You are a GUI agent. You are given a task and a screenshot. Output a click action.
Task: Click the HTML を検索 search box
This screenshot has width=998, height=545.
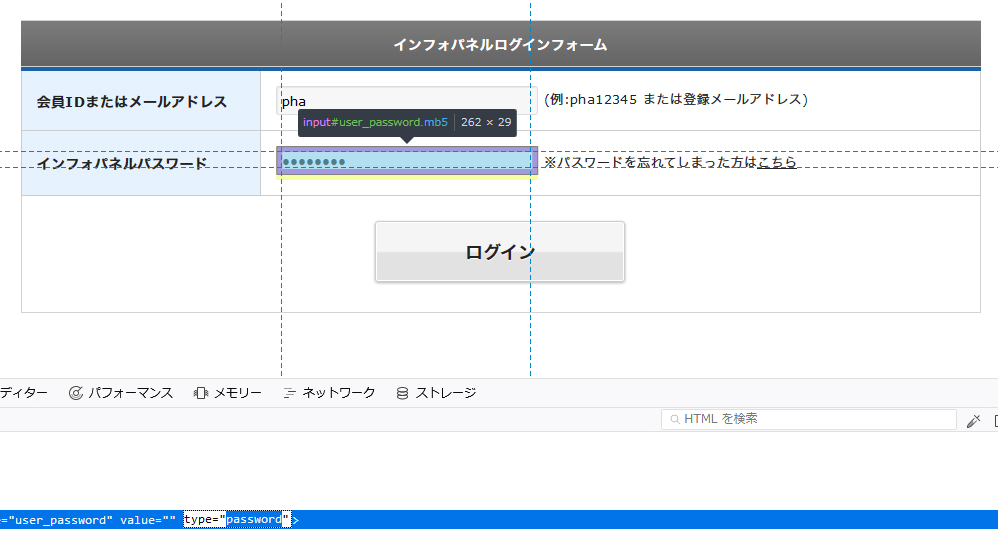click(x=808, y=419)
